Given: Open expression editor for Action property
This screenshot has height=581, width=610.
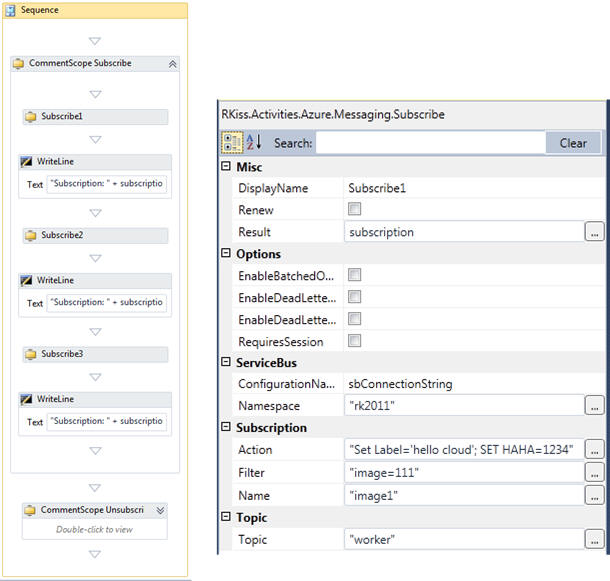Looking at the screenshot, I should [594, 449].
